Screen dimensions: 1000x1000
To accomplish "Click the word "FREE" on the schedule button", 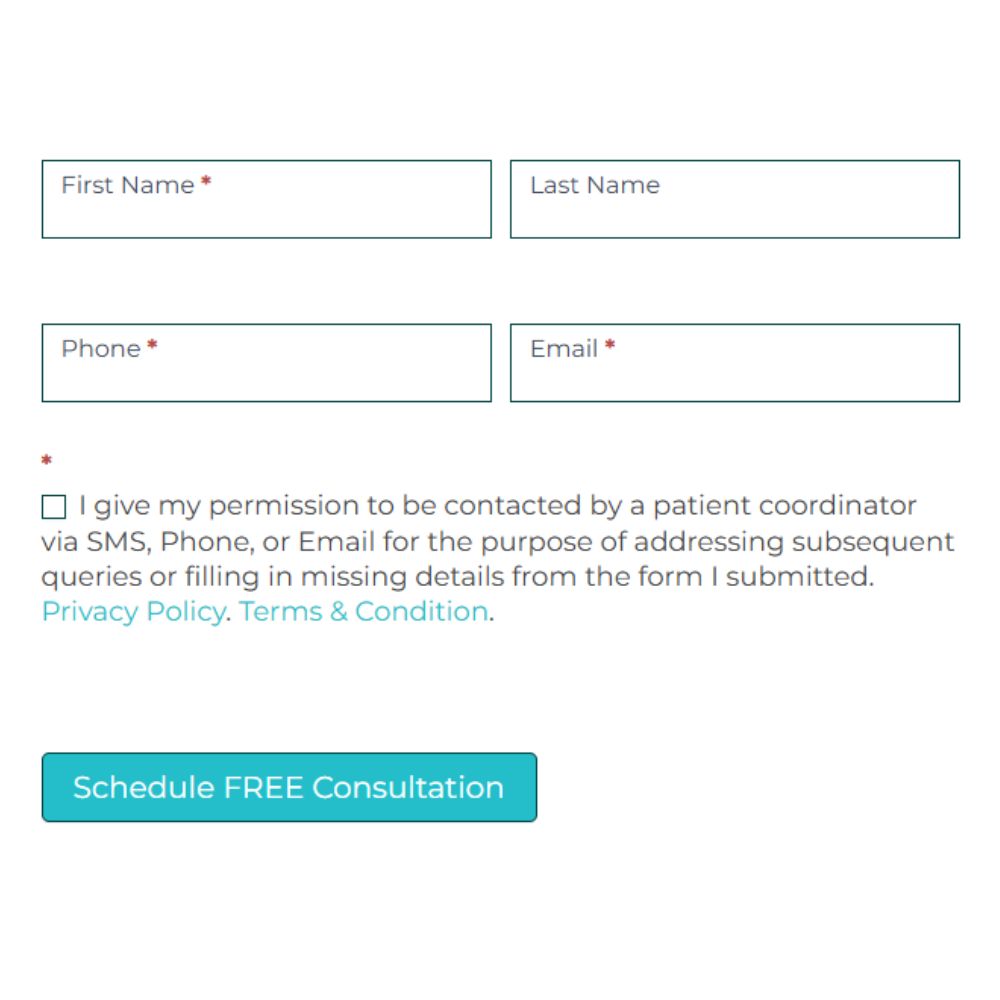I will coord(263,787).
